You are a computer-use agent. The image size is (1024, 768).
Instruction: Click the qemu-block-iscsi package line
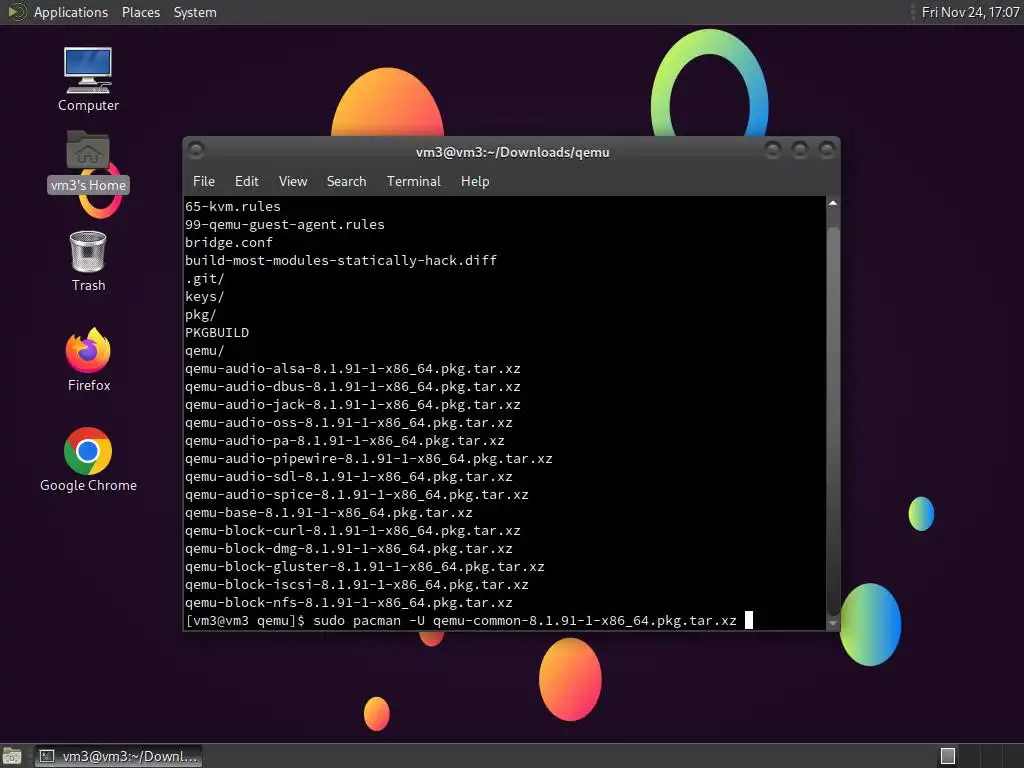click(357, 584)
